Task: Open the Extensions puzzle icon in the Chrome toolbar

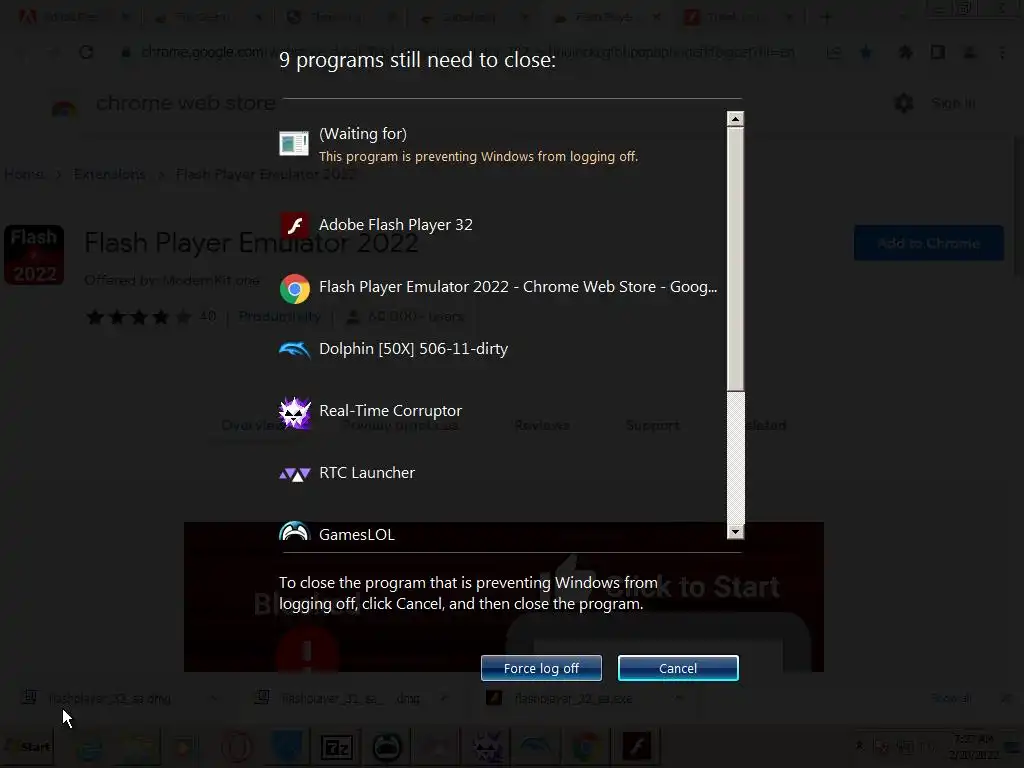Action: pos(906,52)
